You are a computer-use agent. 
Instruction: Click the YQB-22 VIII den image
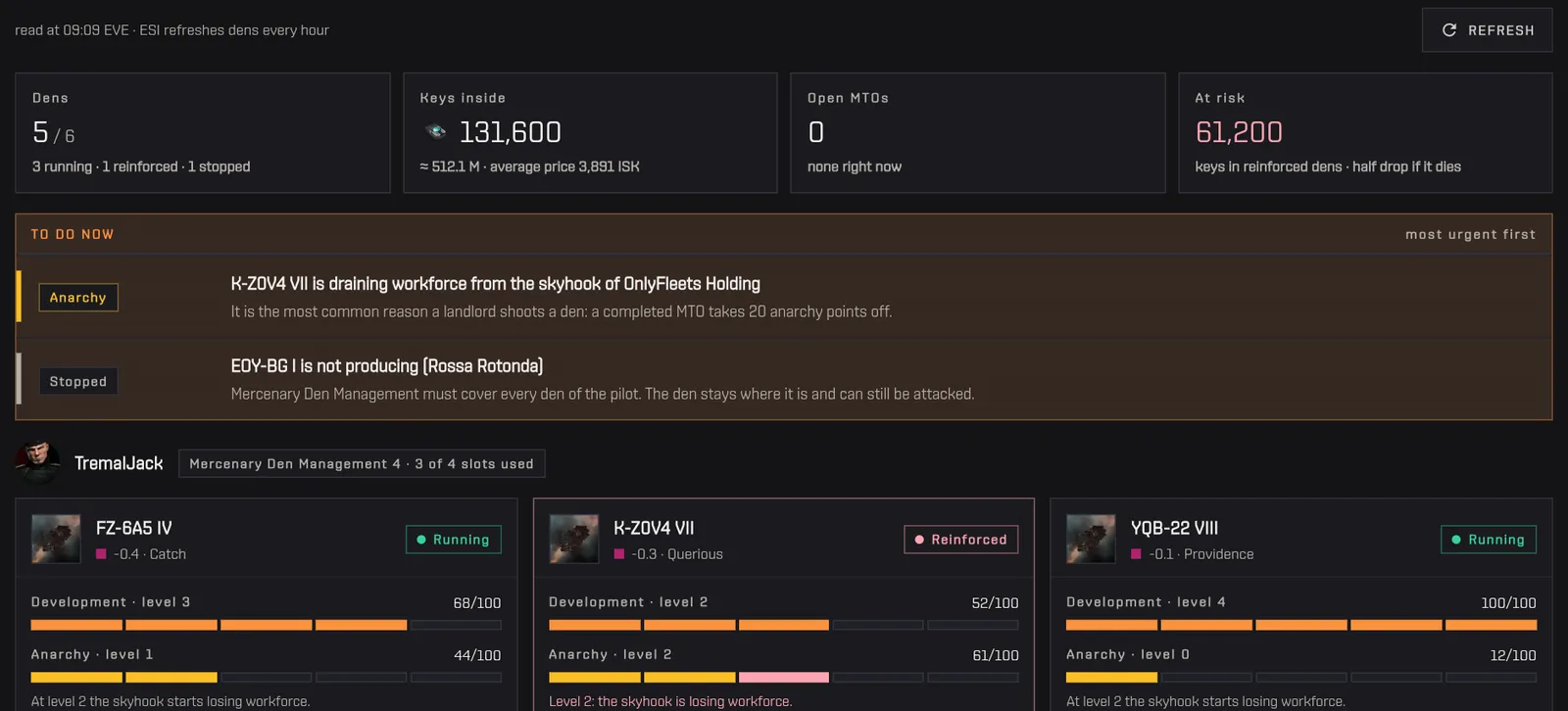tap(1091, 539)
